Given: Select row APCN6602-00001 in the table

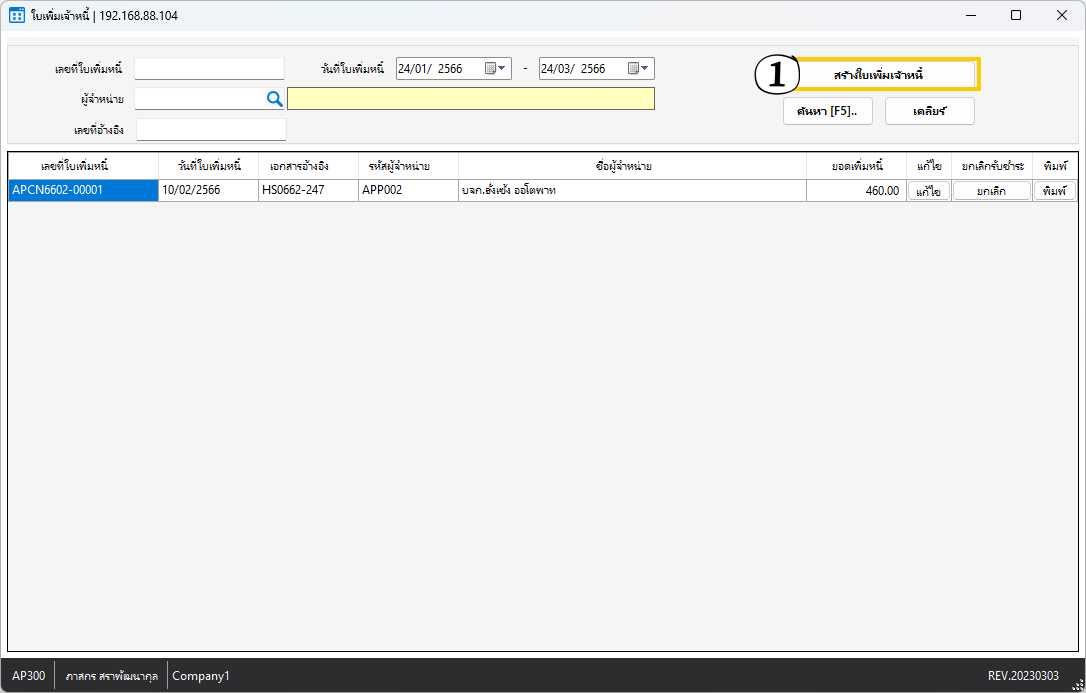Looking at the screenshot, I should pos(82,190).
